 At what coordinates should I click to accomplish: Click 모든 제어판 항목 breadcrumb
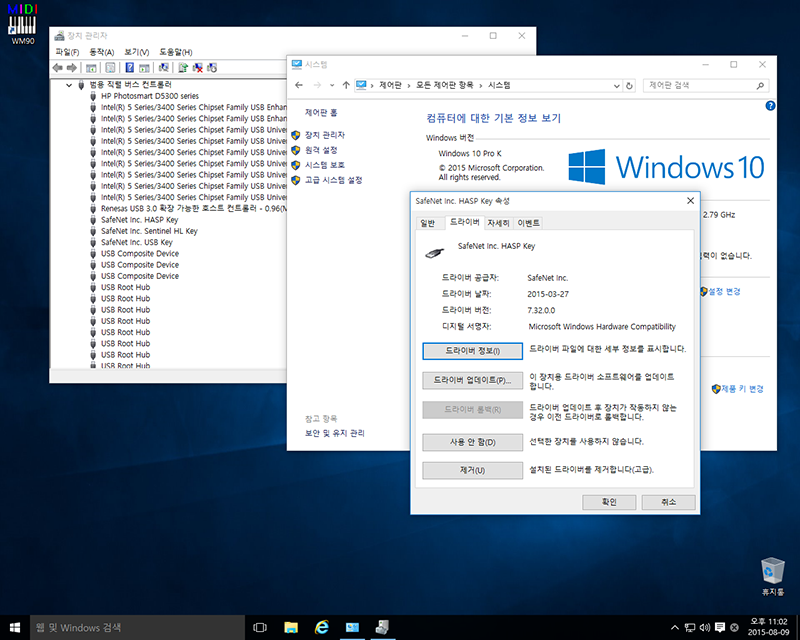pos(444,85)
